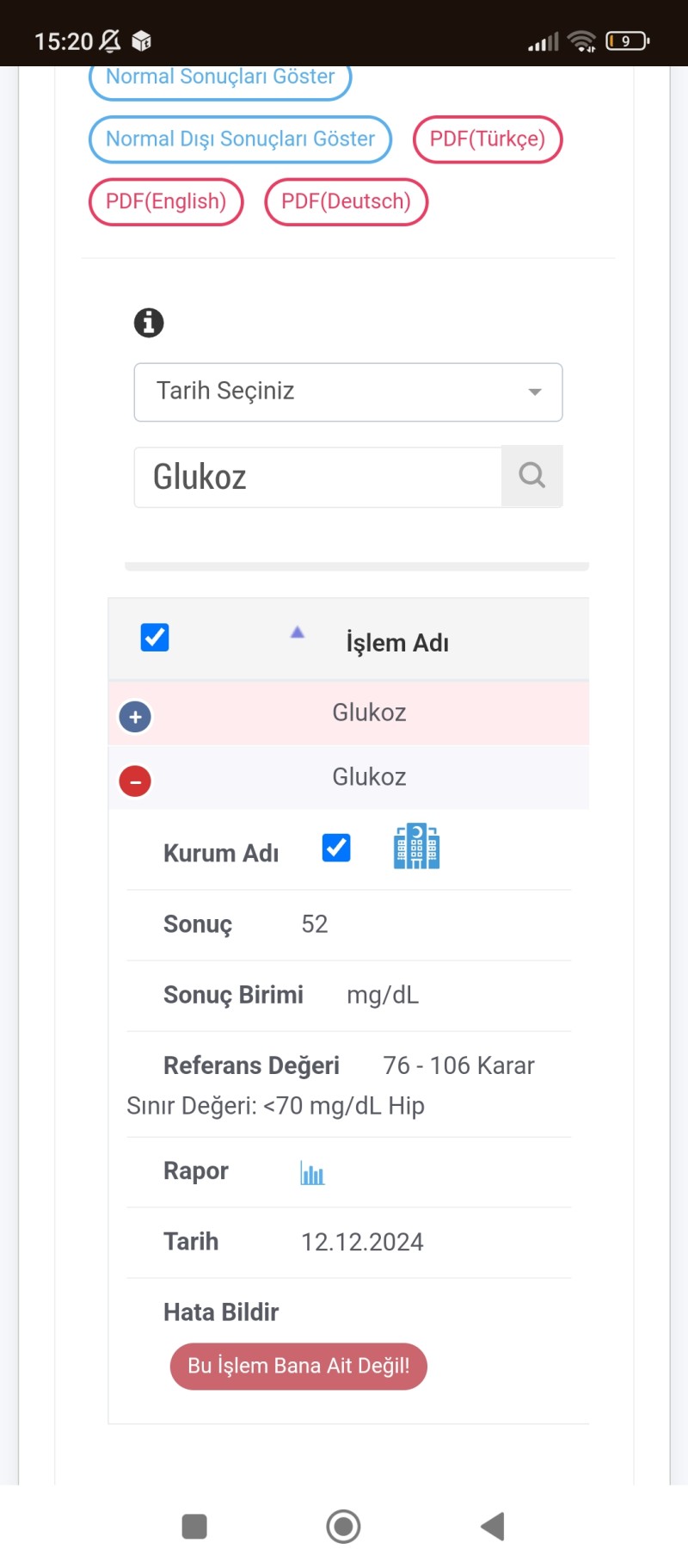Toggle the select-all checkbox in table header
Image resolution: width=688 pixels, height=1568 pixels.
pyautogui.click(x=155, y=638)
